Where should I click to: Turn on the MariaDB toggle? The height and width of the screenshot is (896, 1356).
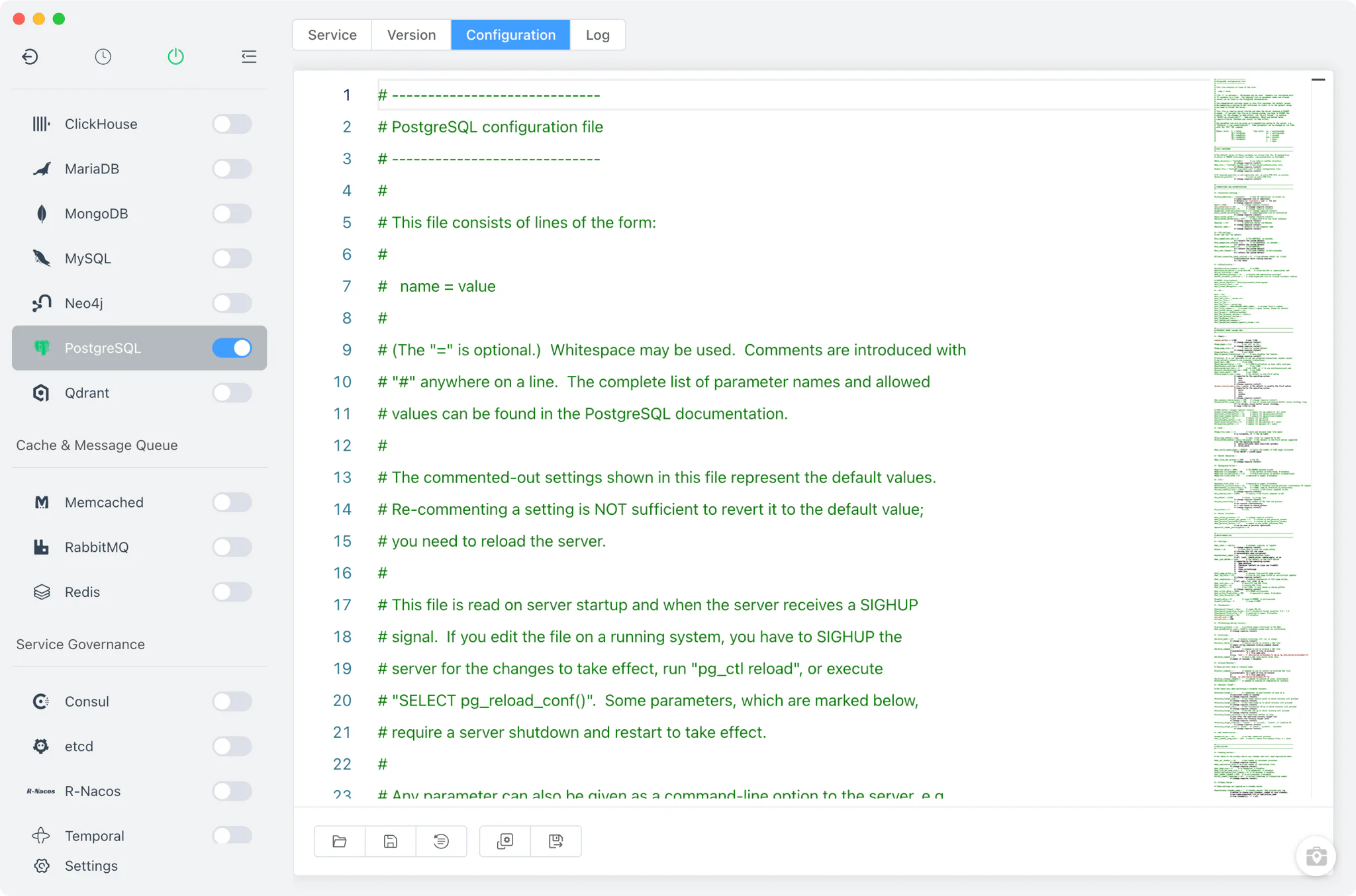pos(232,169)
